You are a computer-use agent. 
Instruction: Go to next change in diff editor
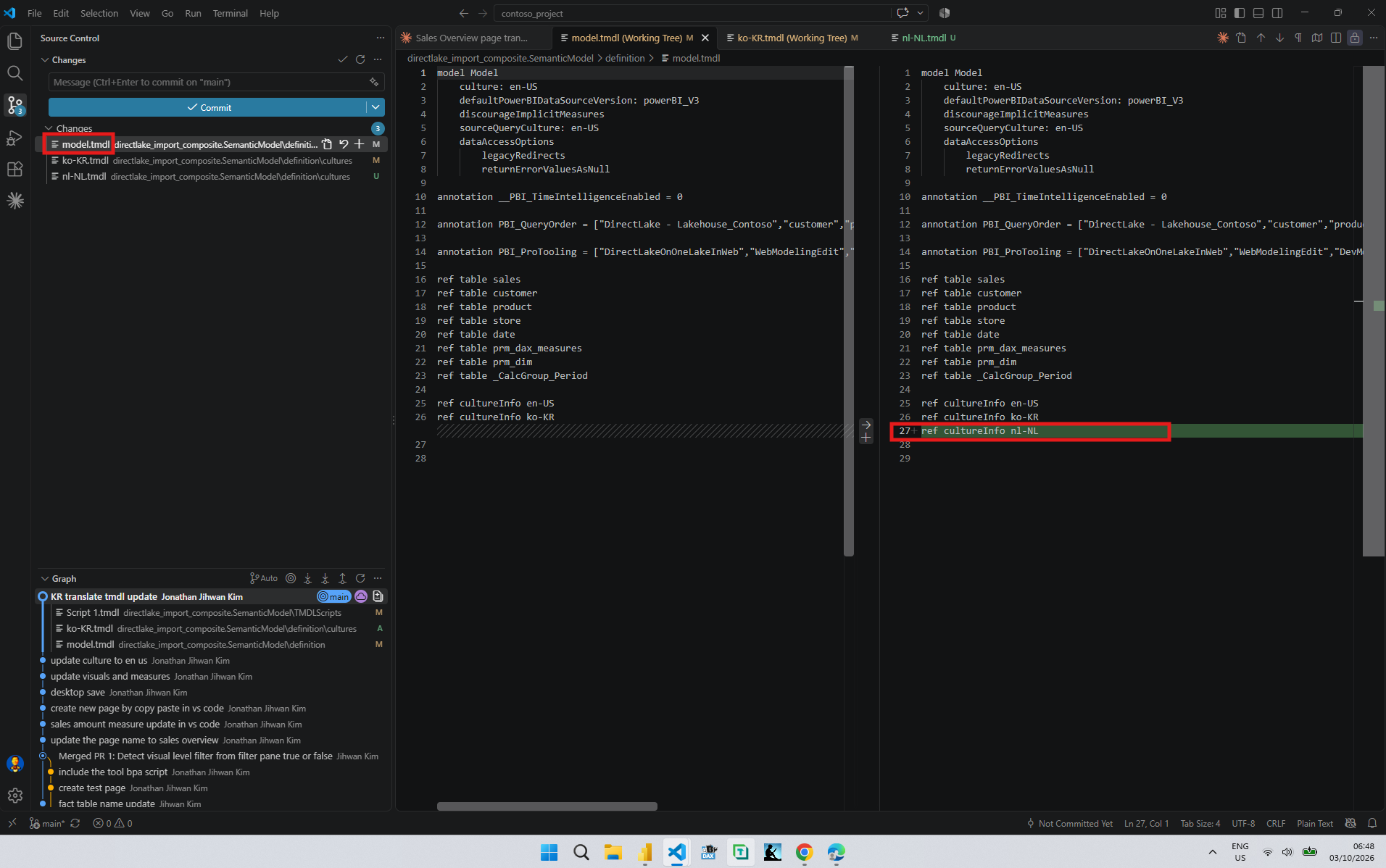(x=1279, y=38)
